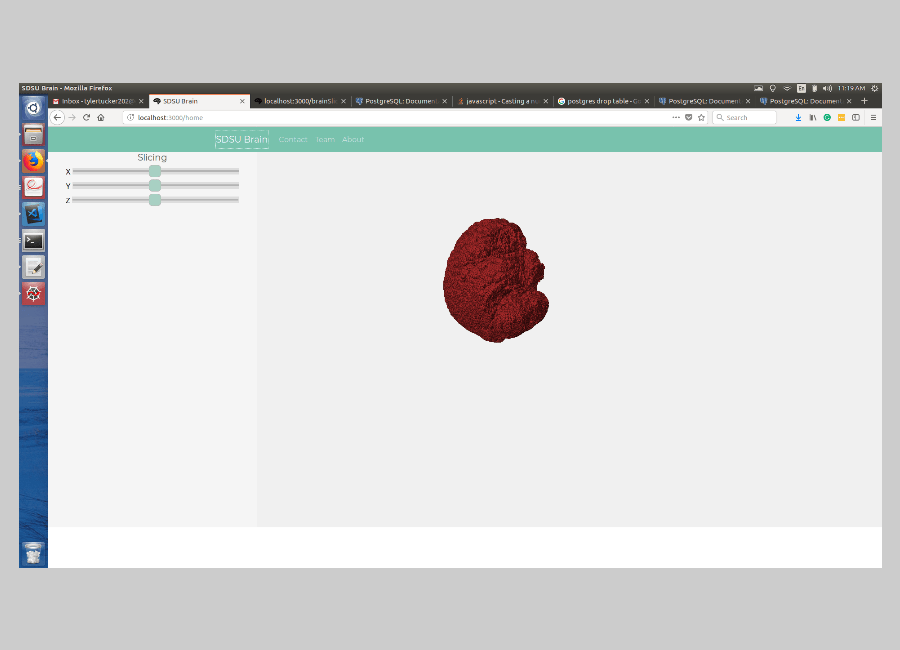Open Visual Studio Code from the dock
Screen dimensions: 900x650
(x=34, y=213)
